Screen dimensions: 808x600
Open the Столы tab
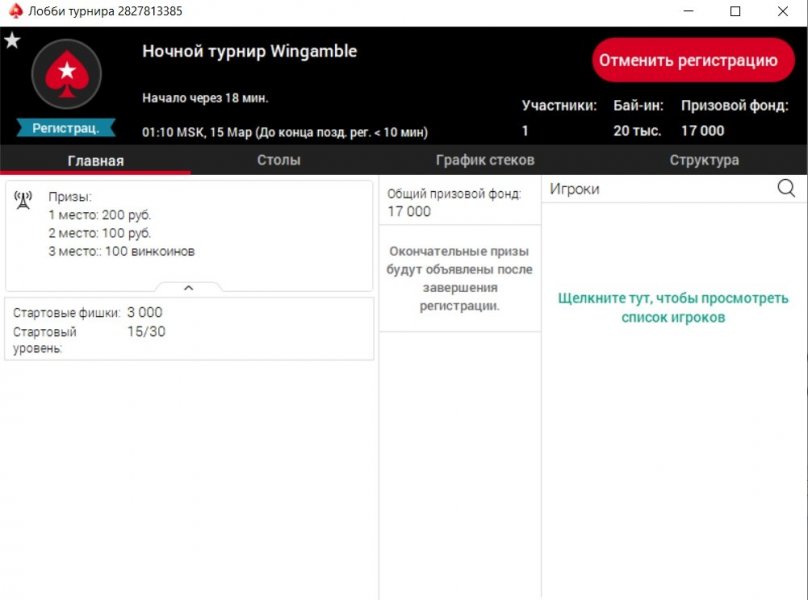click(x=278, y=160)
